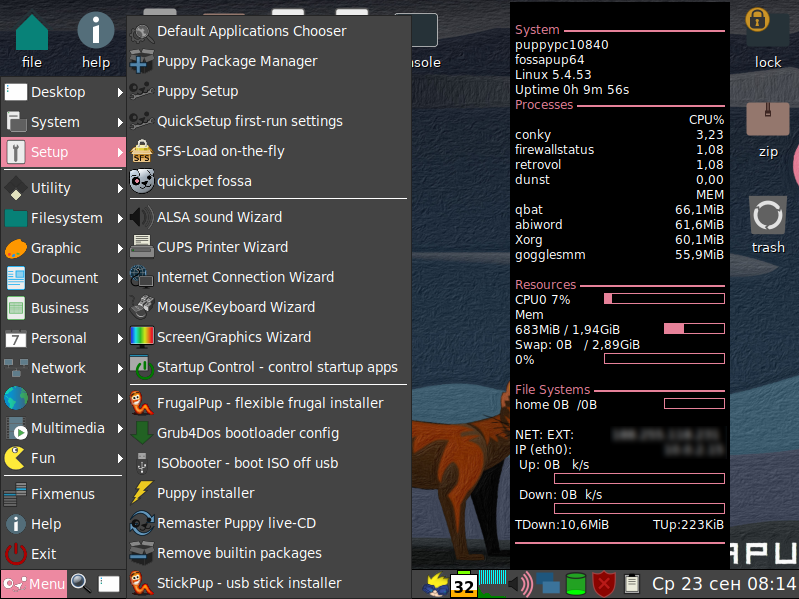Screen dimensions: 799x599
Task: Expand the Business submenu
Action: pyautogui.click(x=64, y=308)
